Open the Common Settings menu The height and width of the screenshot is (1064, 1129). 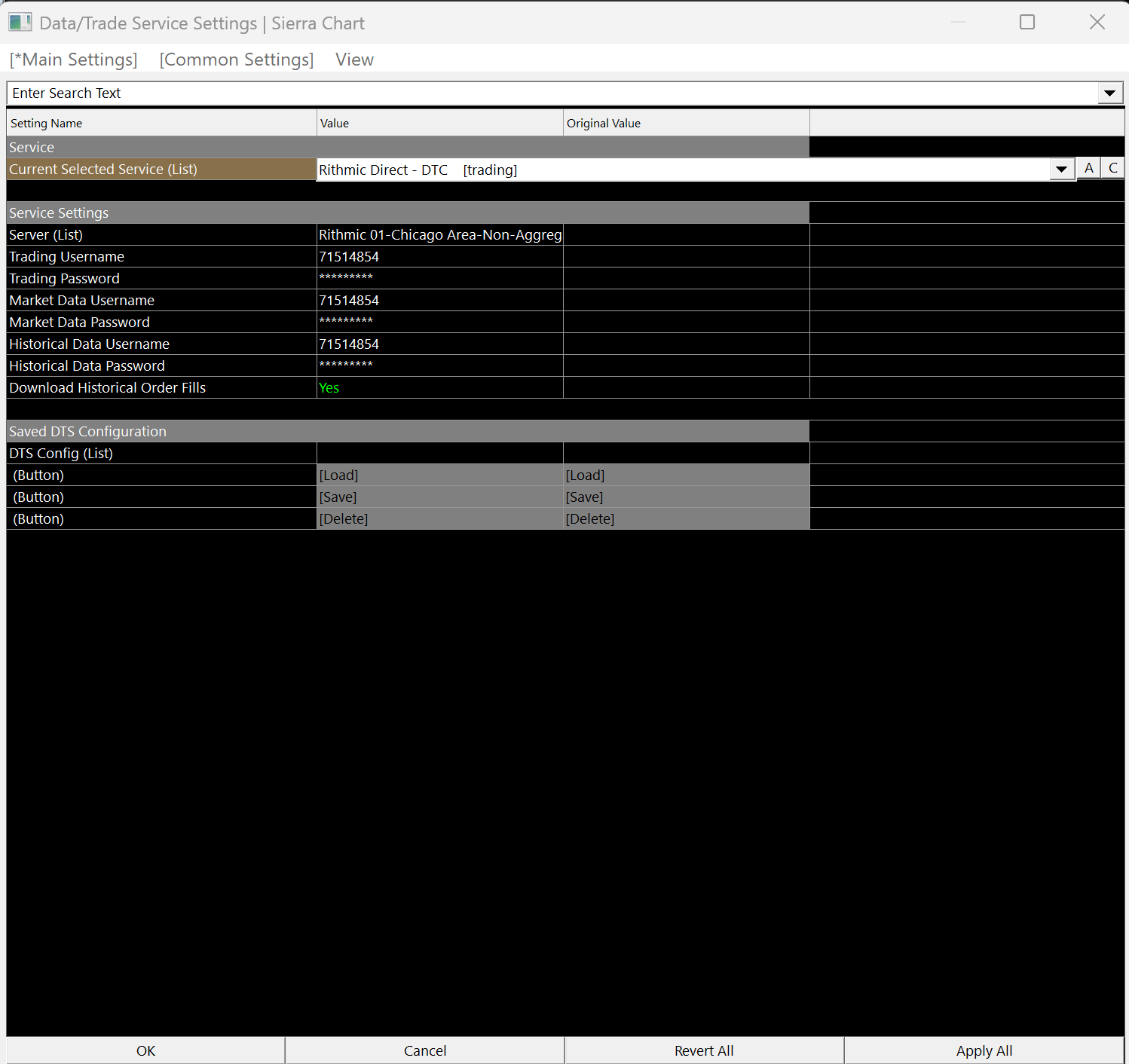tap(237, 60)
